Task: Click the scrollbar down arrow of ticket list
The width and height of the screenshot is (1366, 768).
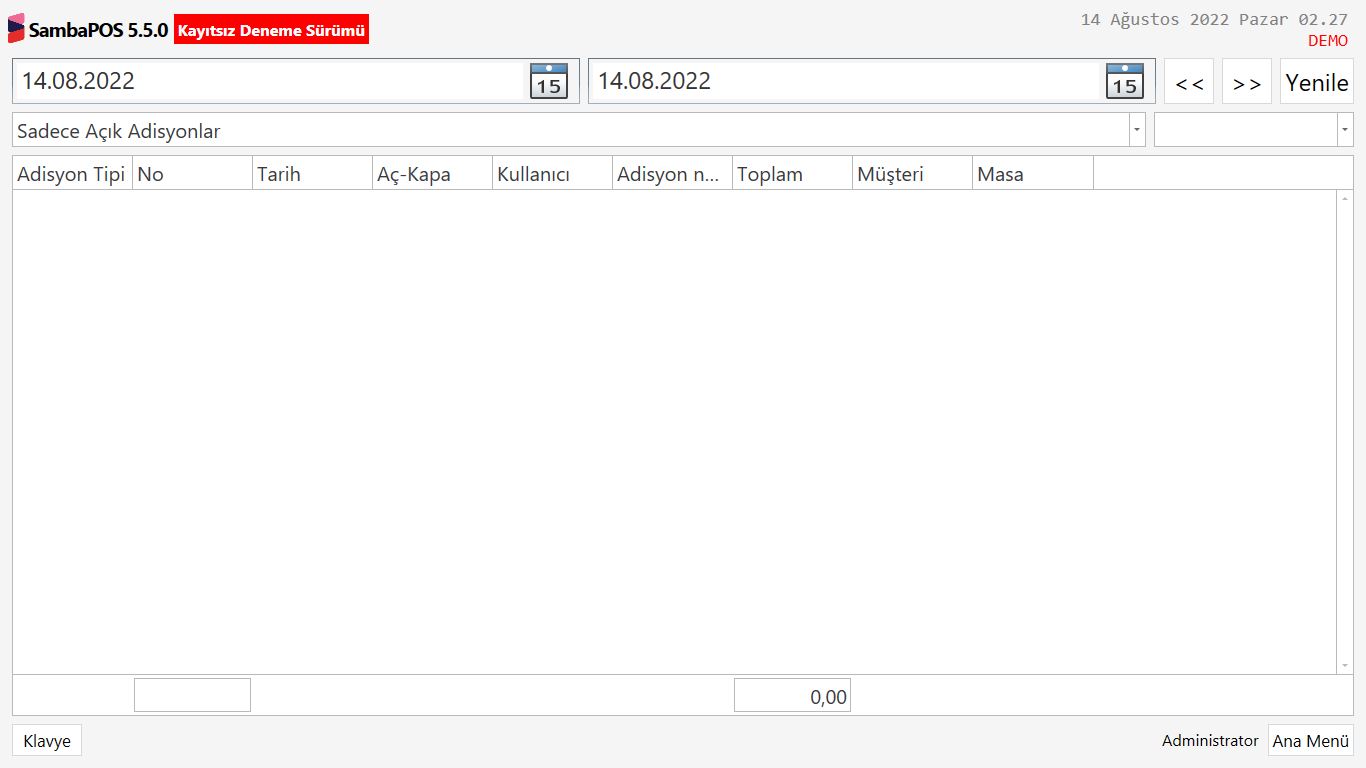Action: [x=1345, y=666]
